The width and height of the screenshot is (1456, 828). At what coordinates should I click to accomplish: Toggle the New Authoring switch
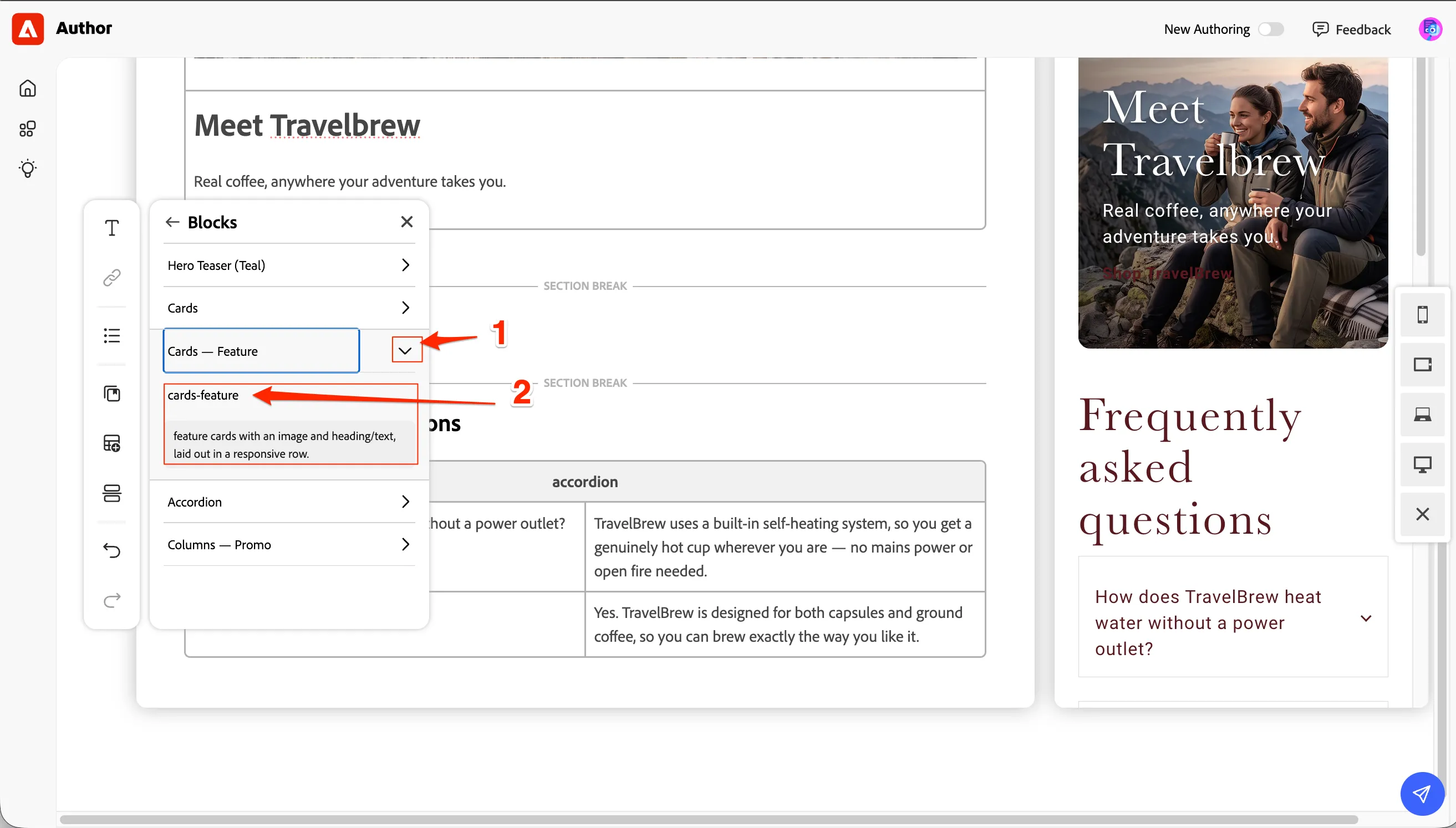click(1271, 29)
